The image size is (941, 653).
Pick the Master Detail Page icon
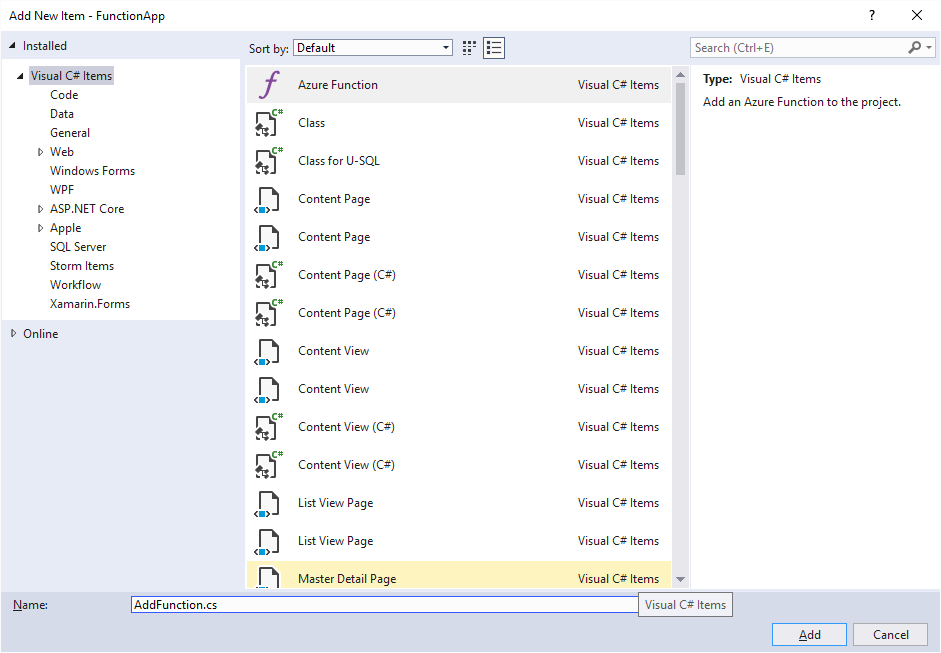coord(268,577)
